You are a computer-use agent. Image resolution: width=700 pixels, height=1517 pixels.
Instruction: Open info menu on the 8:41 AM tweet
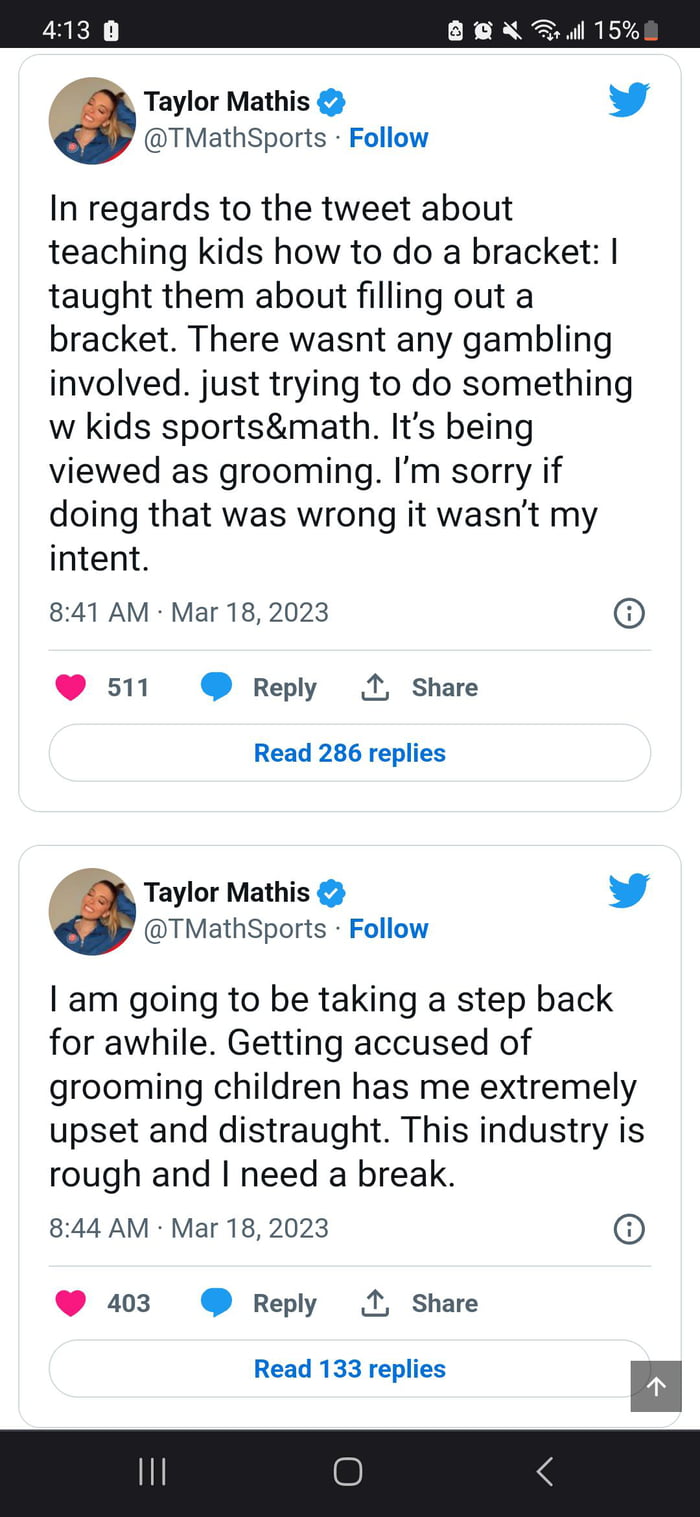pos(628,613)
